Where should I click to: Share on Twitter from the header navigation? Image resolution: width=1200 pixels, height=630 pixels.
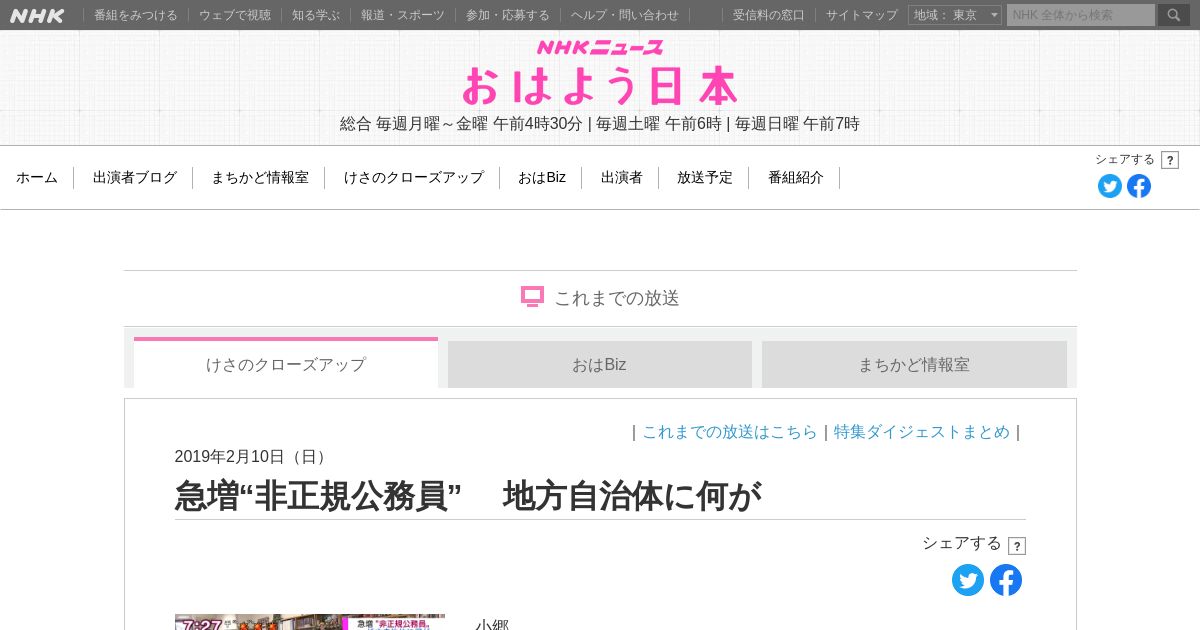point(1110,186)
